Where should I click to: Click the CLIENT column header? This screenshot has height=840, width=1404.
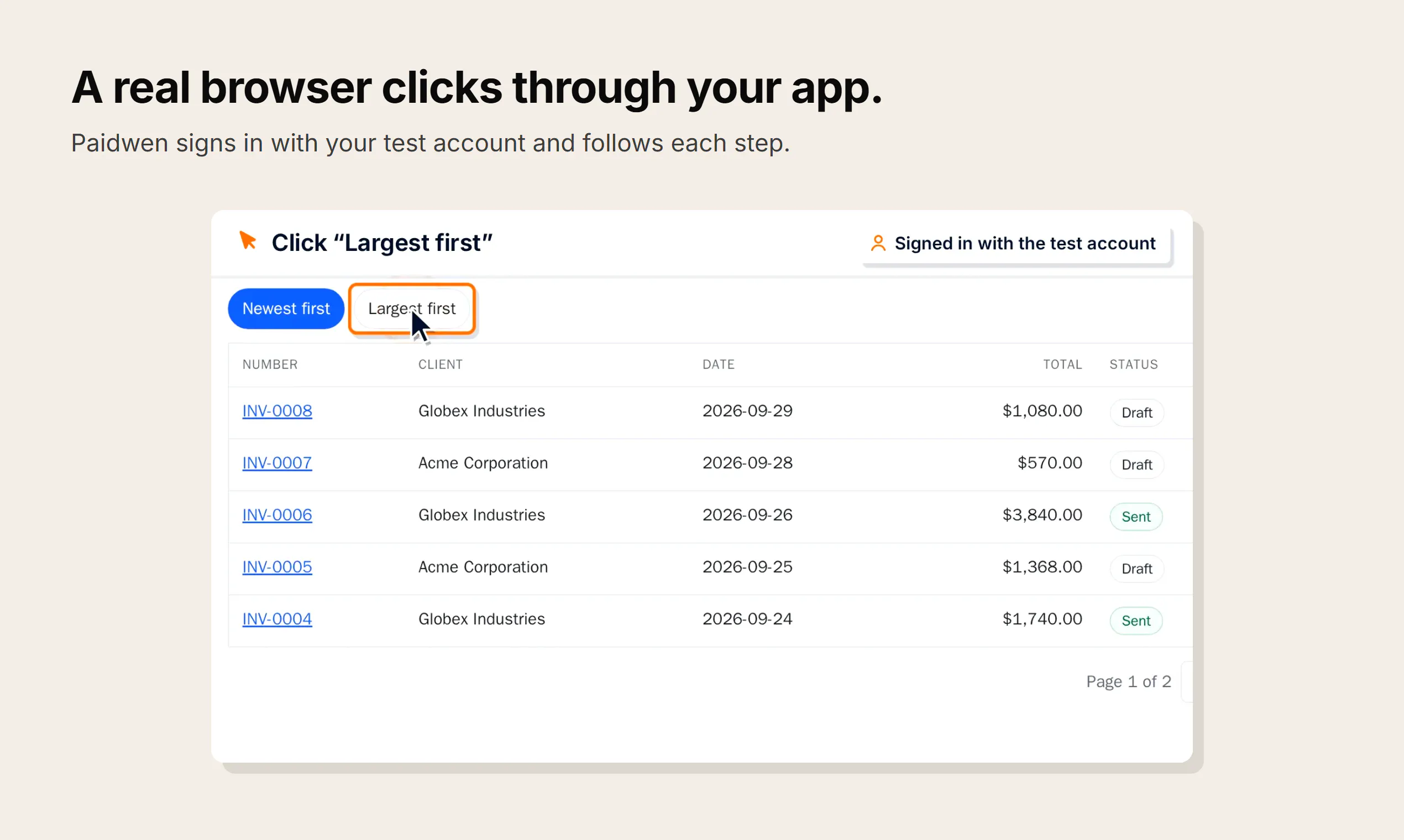click(441, 365)
